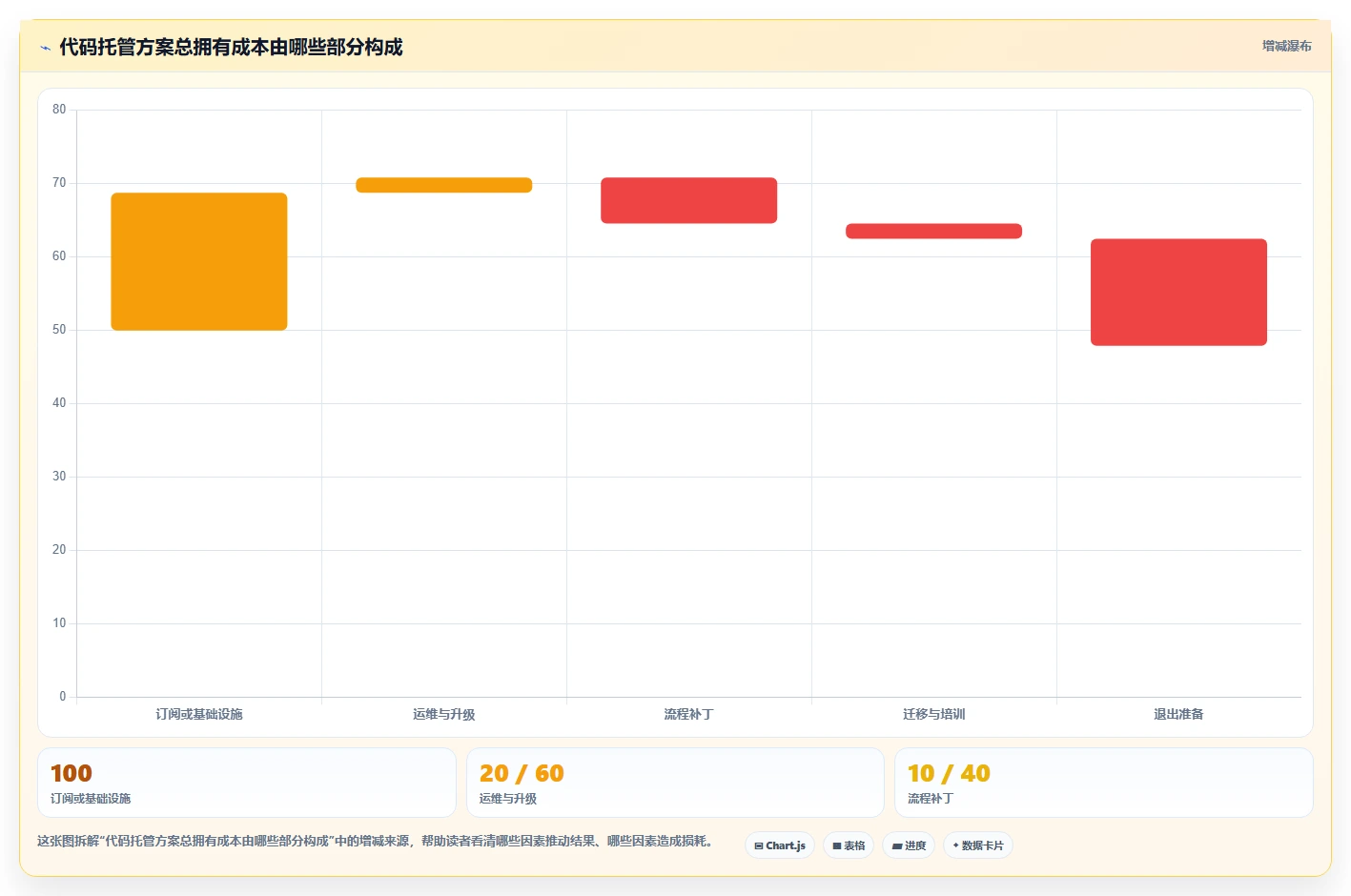The image size is (1351, 896).
Task: Open the stat card showing 10 / 40
Action: tap(1104, 783)
